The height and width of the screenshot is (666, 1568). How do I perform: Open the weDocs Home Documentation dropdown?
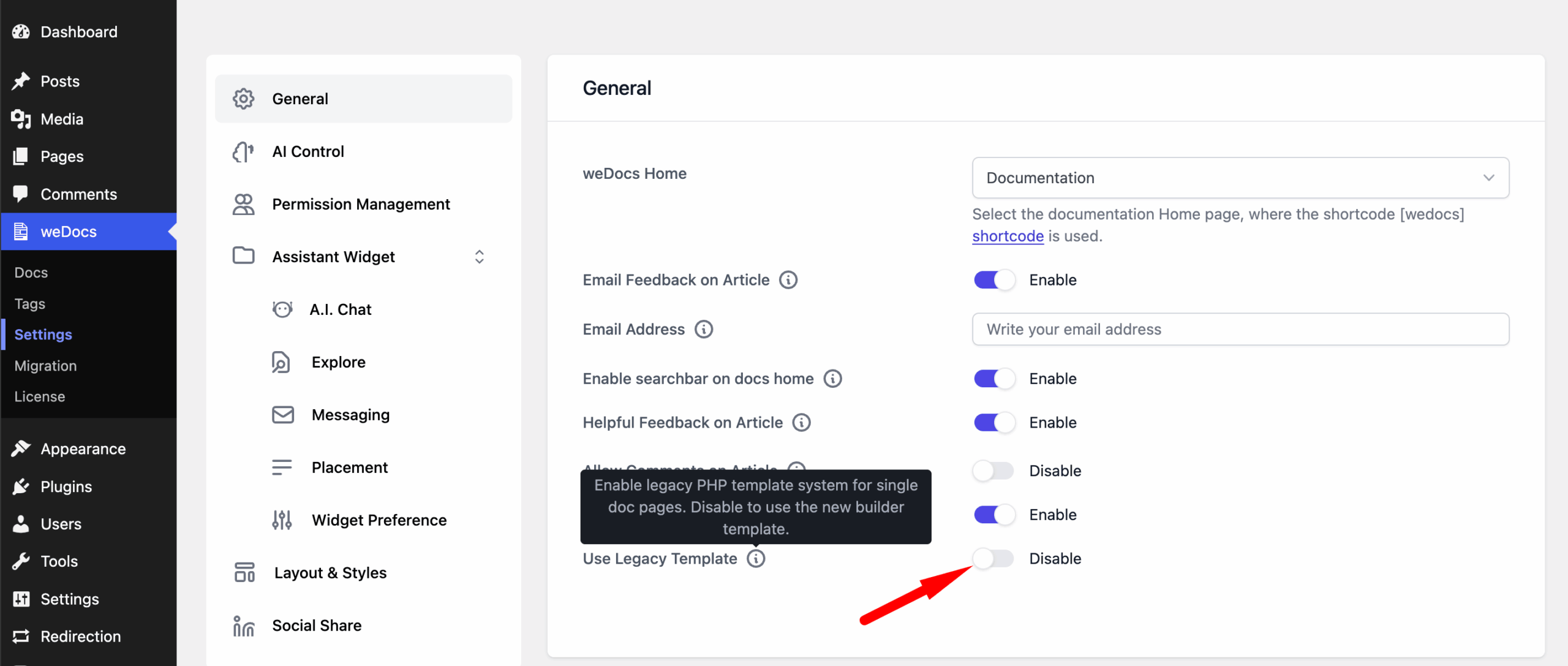[1240, 178]
